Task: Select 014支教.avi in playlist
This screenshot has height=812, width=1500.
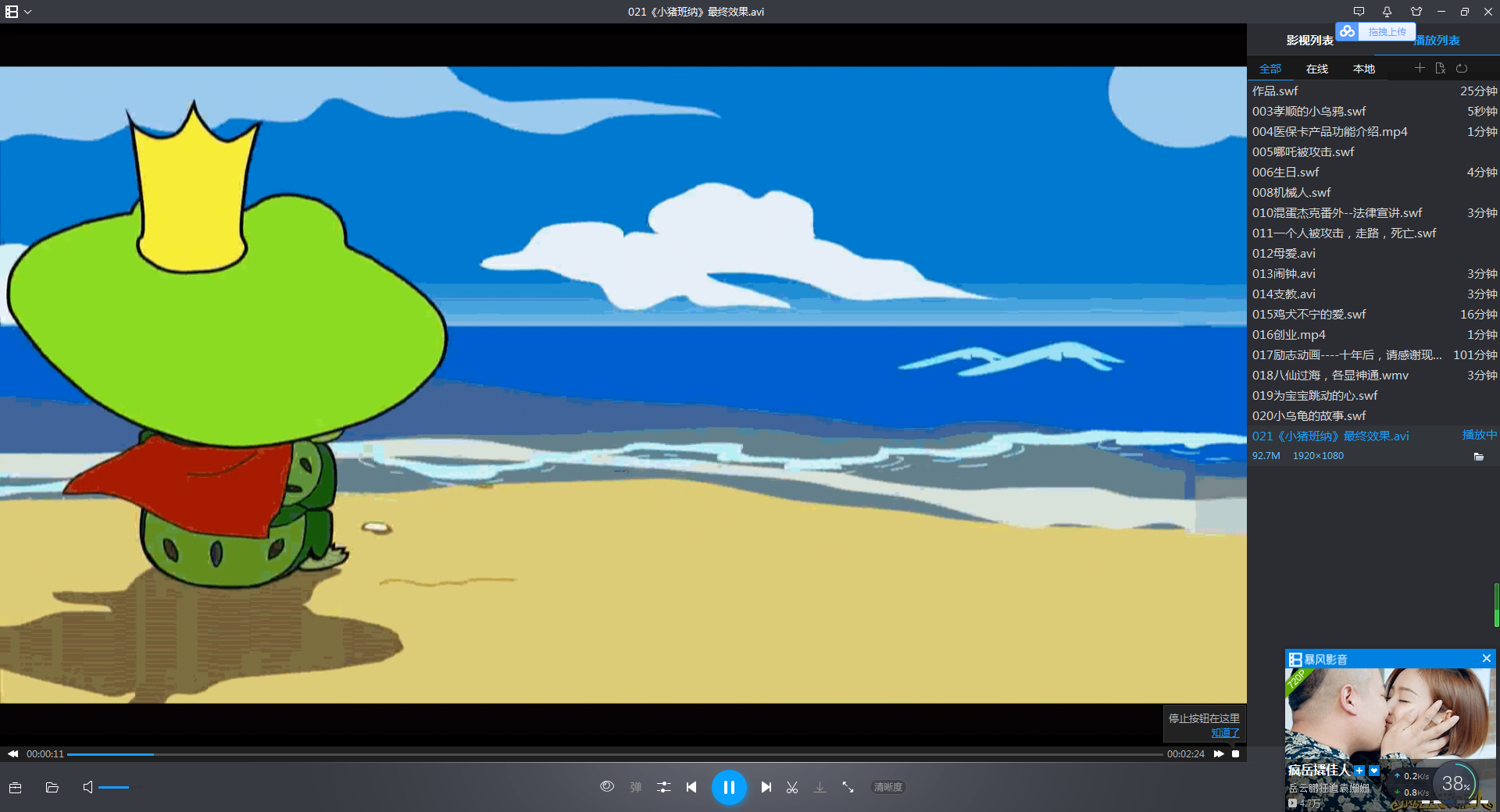Action: 1373,294
